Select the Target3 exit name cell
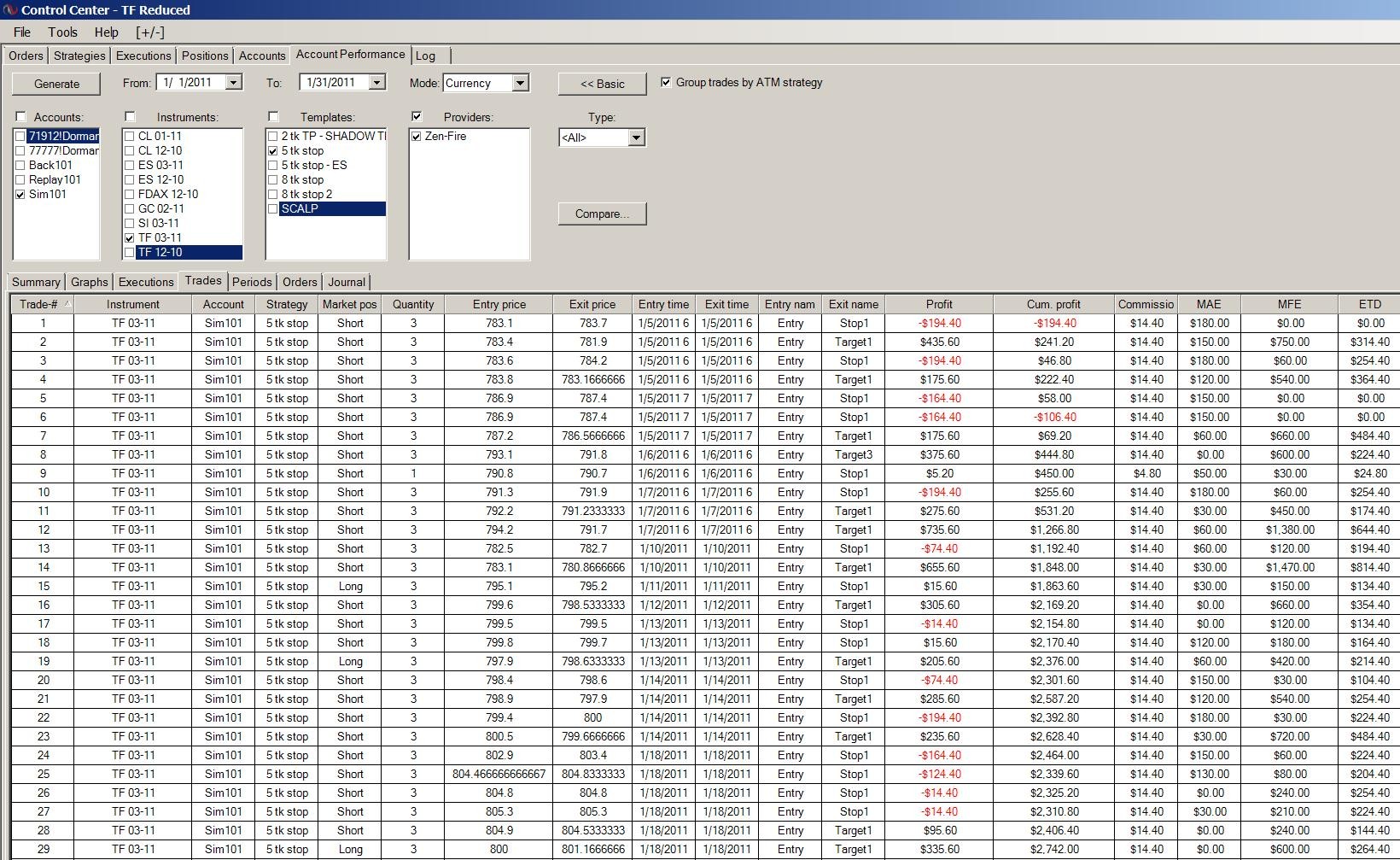 pos(854,454)
